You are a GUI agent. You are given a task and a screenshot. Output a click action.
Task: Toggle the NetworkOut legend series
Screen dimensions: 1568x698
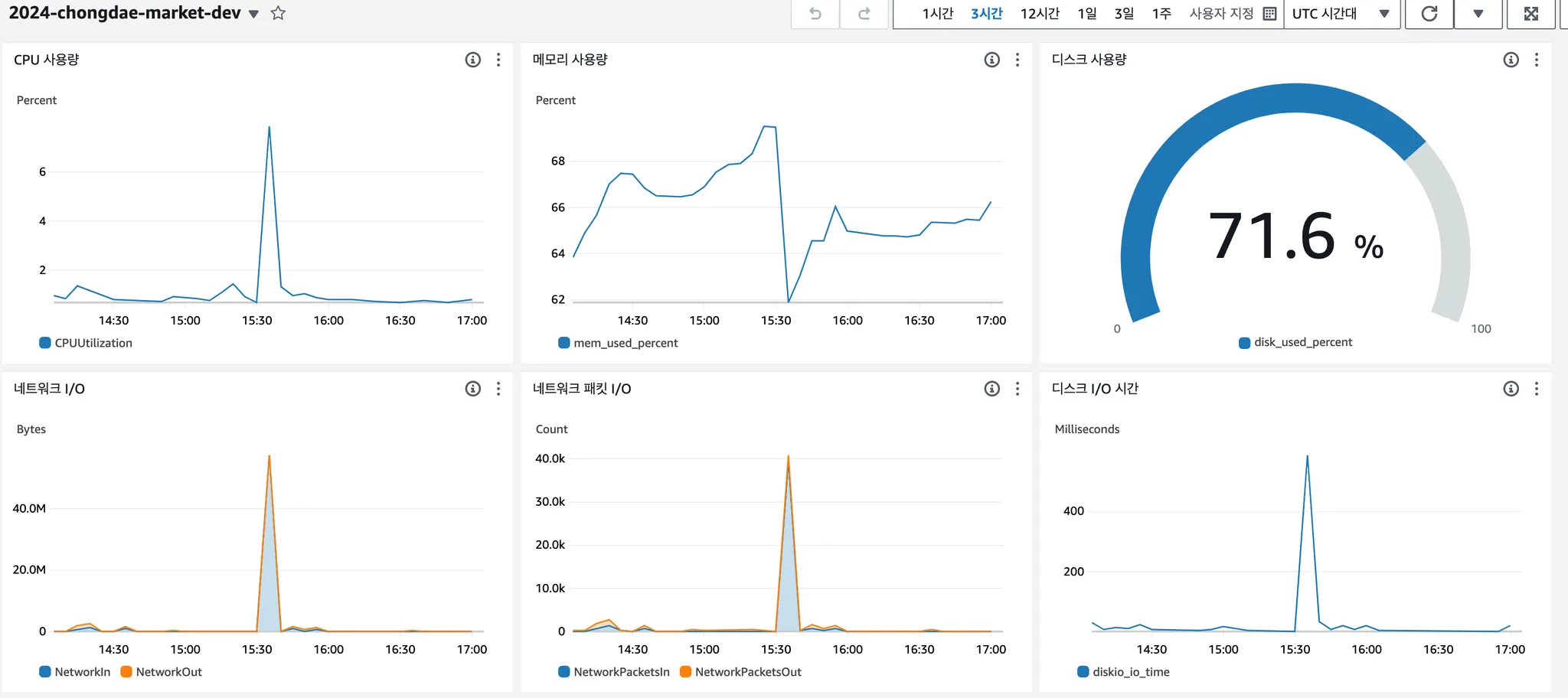click(162, 672)
